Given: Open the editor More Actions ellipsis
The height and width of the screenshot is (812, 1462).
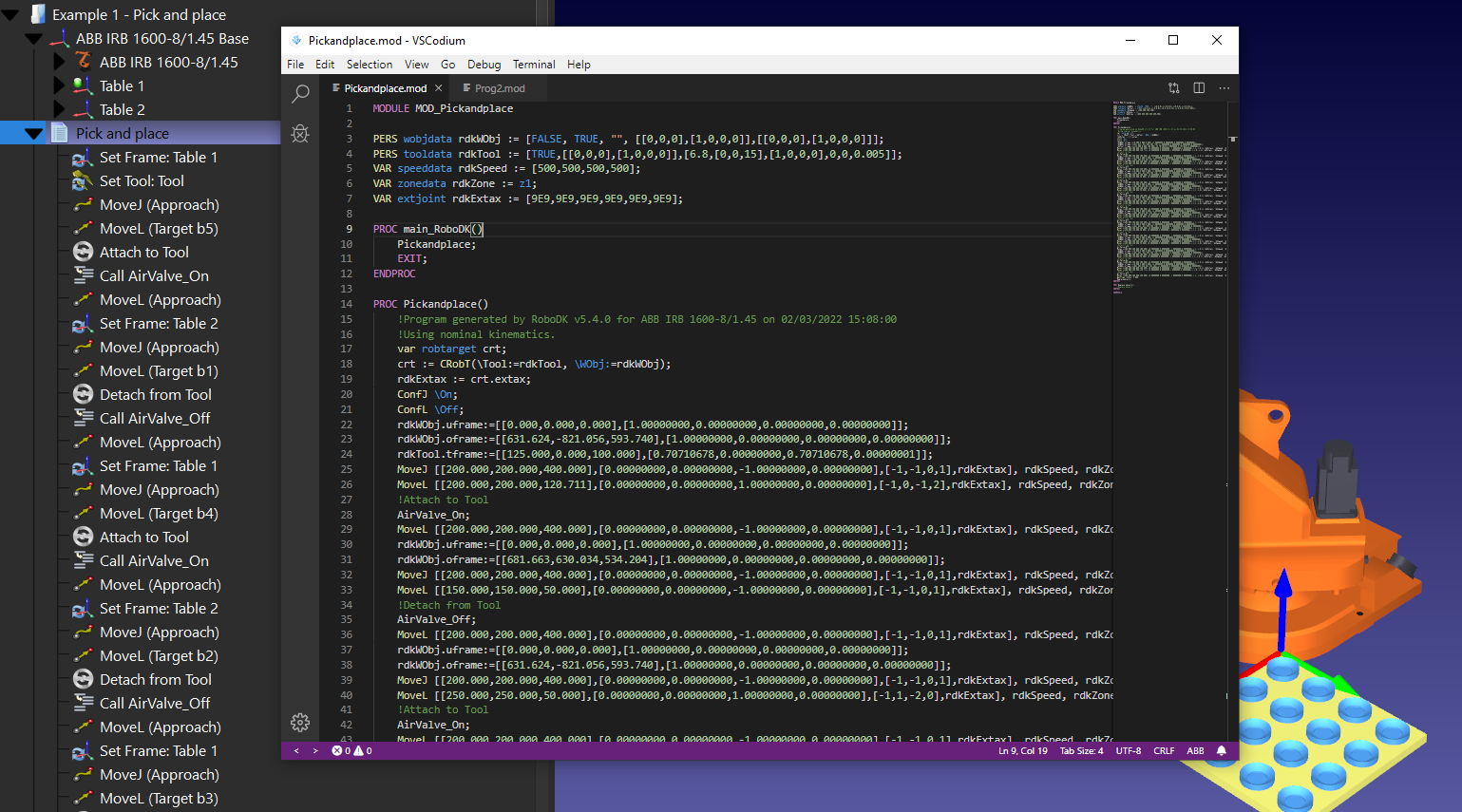Looking at the screenshot, I should [1224, 88].
